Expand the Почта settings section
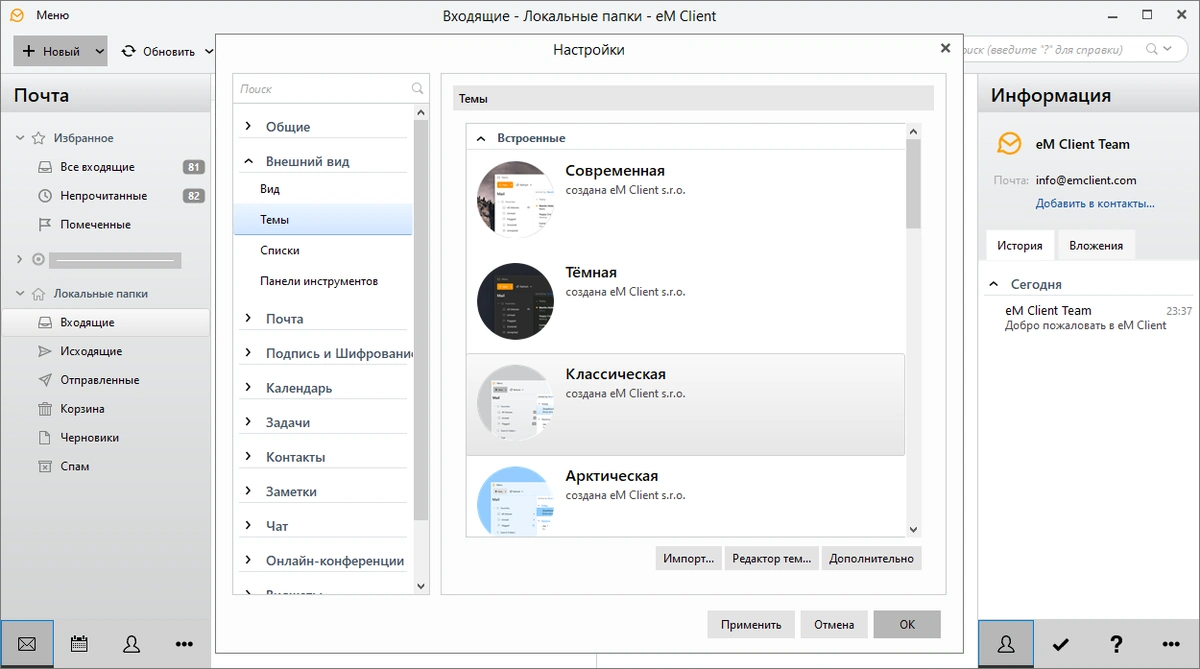 click(248, 318)
